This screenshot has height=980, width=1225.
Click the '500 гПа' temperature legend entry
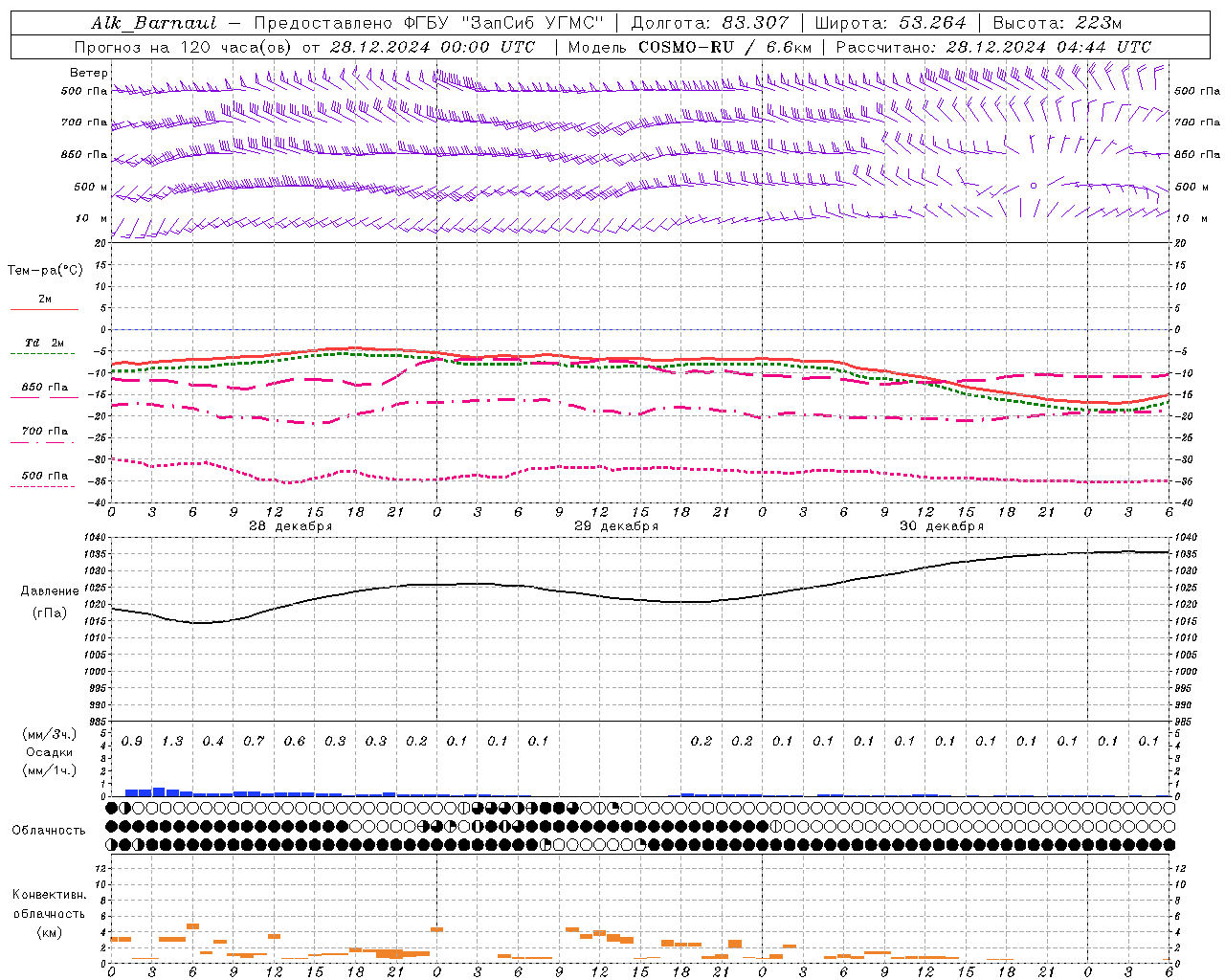(x=45, y=476)
